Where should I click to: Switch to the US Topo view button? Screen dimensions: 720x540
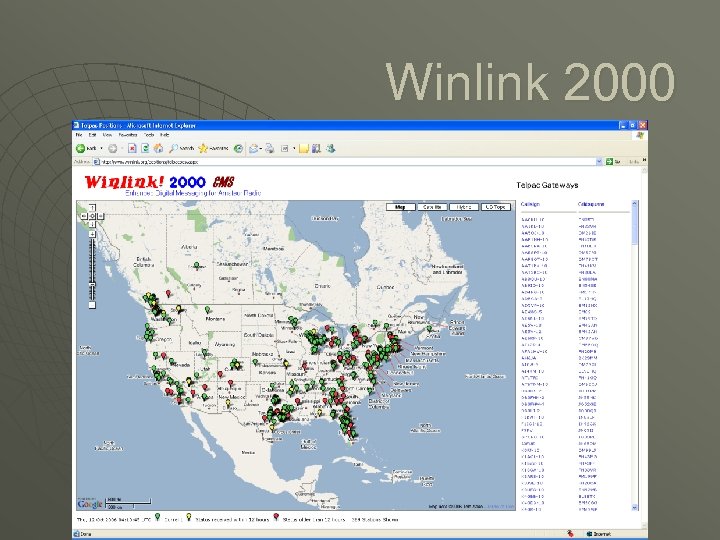496,207
